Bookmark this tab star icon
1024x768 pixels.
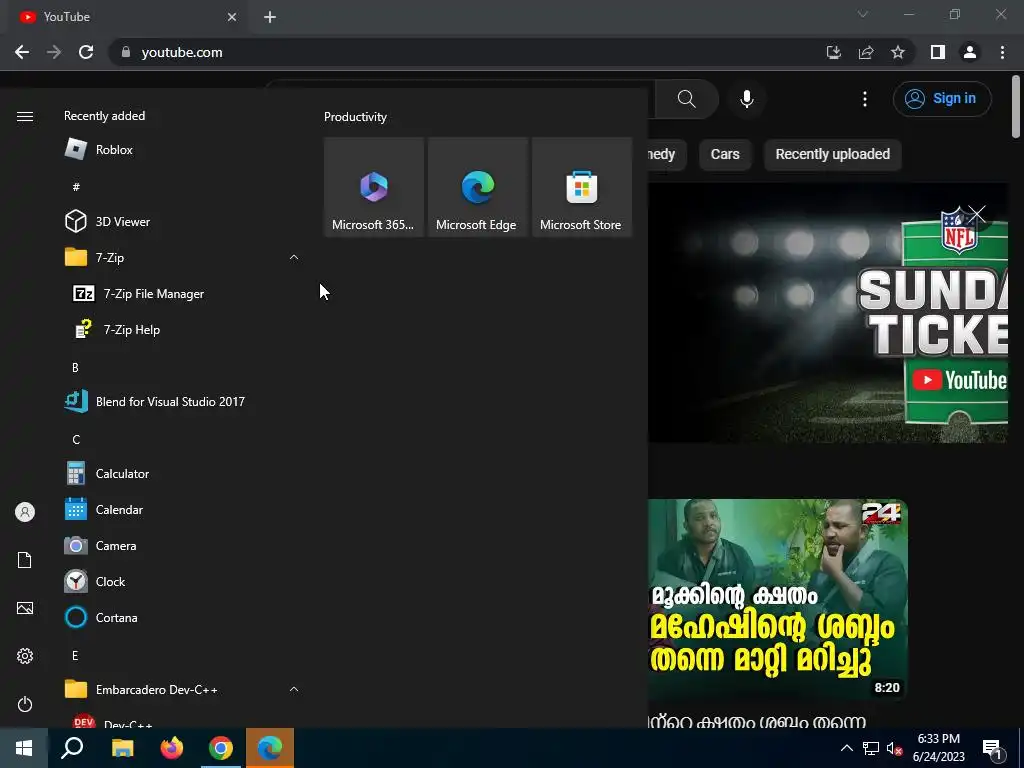click(x=898, y=52)
